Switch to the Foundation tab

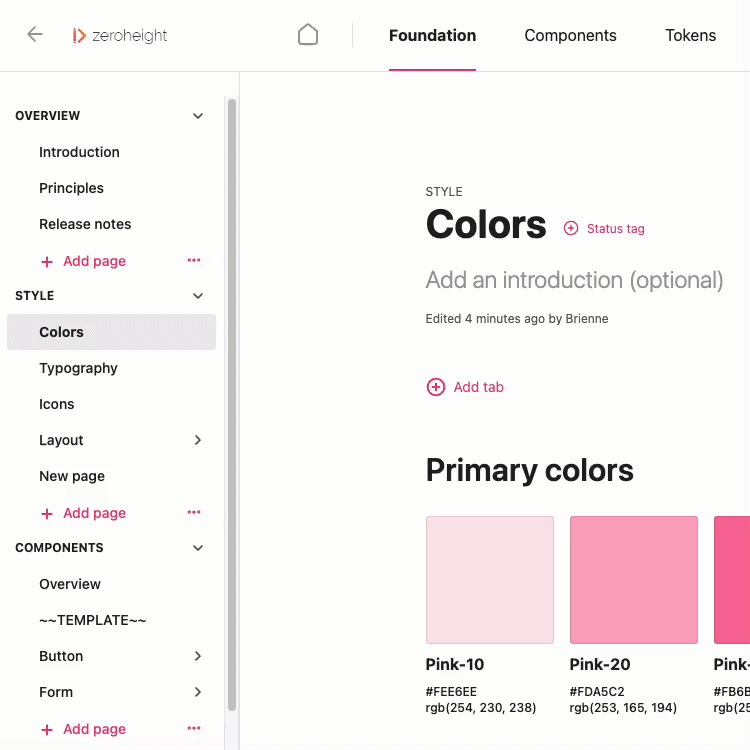pos(432,35)
